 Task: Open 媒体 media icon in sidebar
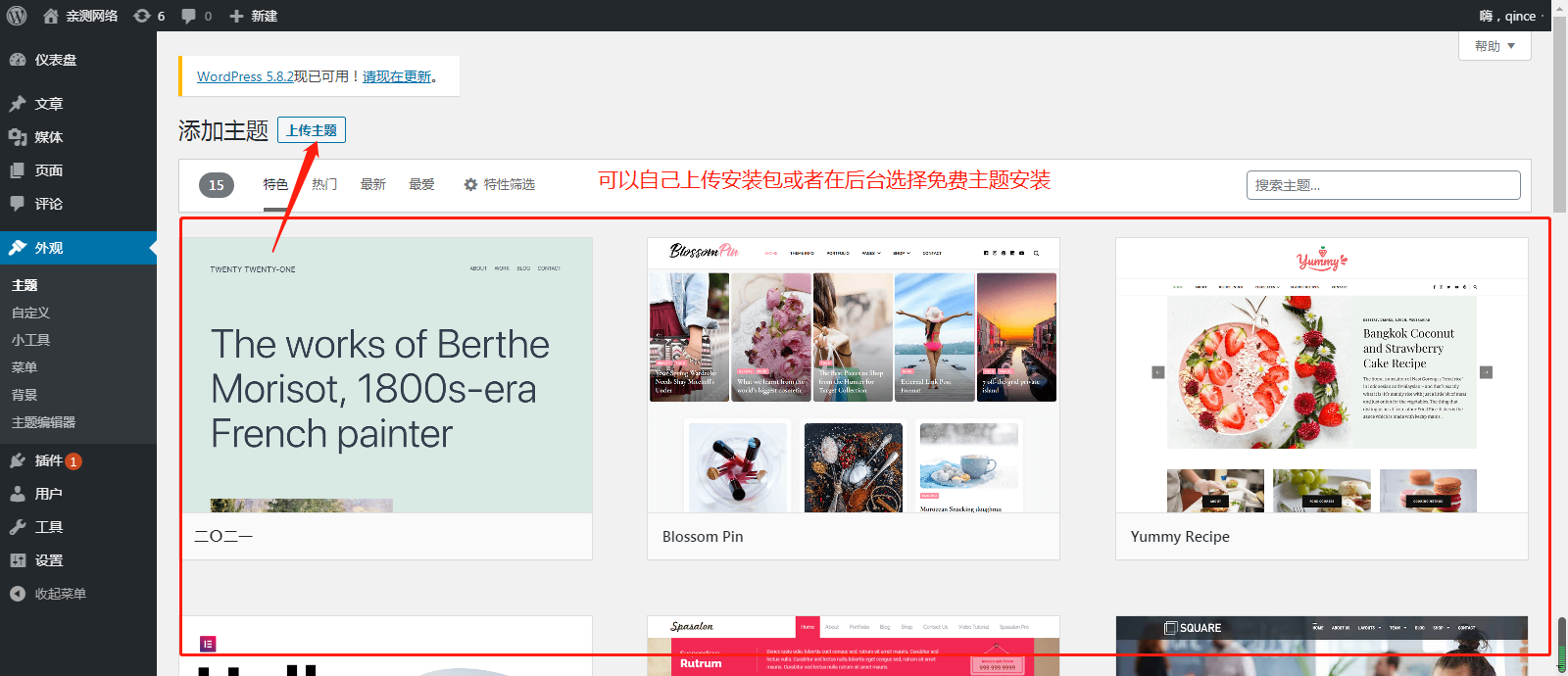click(x=18, y=137)
